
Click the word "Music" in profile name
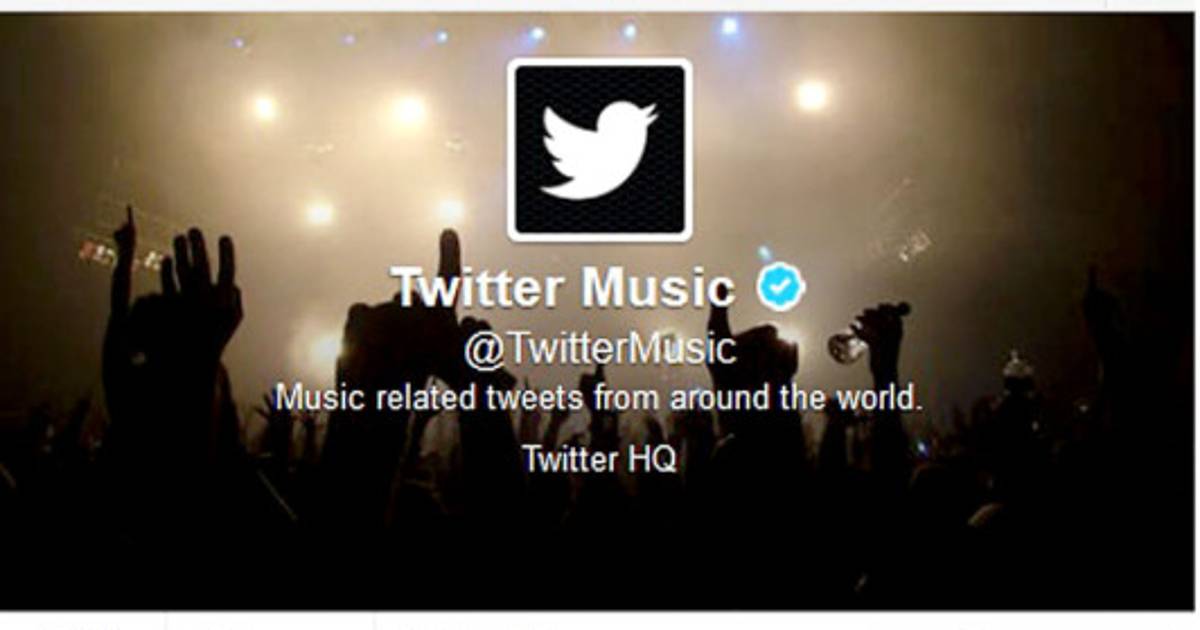click(659, 288)
